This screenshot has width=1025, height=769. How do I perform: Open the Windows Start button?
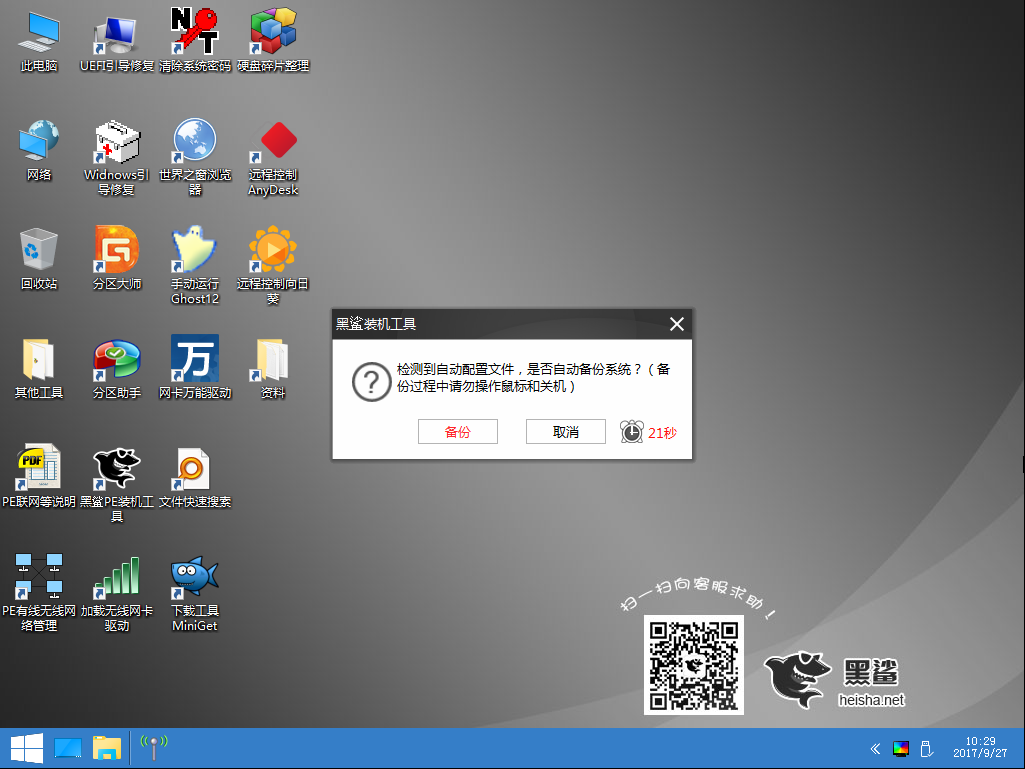25,748
